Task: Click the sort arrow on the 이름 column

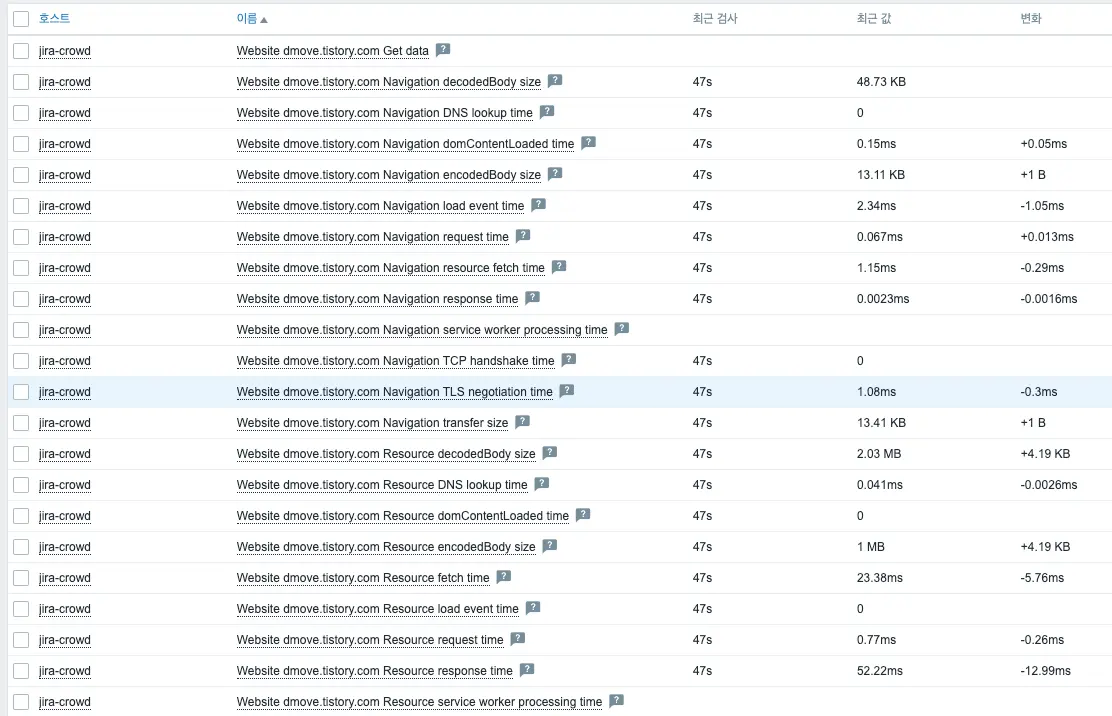Action: [262, 17]
